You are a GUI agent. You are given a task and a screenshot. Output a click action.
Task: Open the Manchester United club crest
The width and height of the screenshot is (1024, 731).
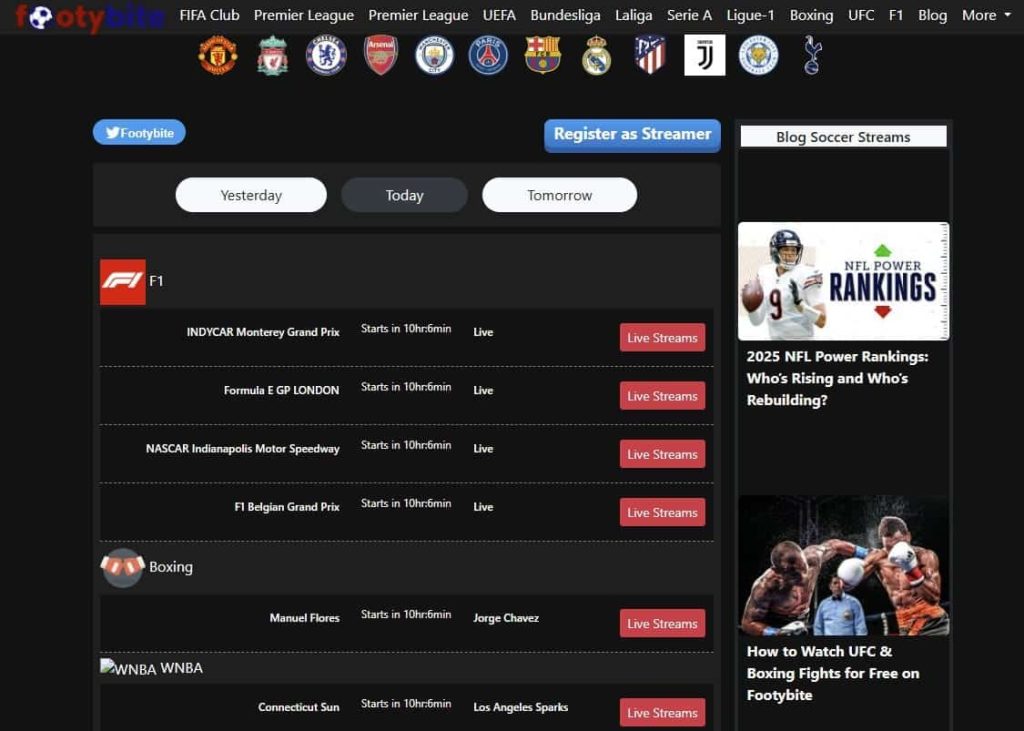[218, 55]
